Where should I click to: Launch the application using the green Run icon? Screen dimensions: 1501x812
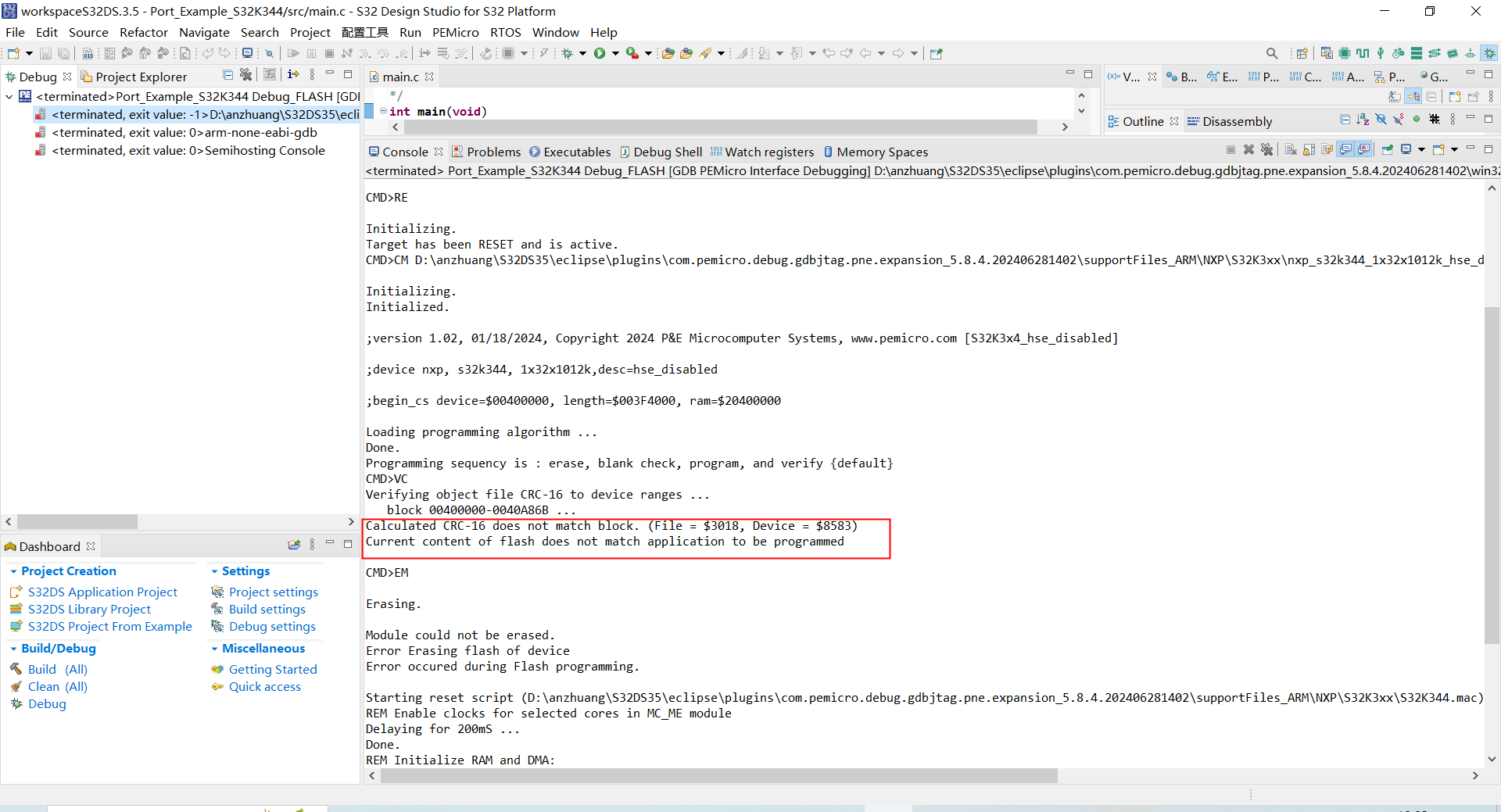(x=600, y=53)
